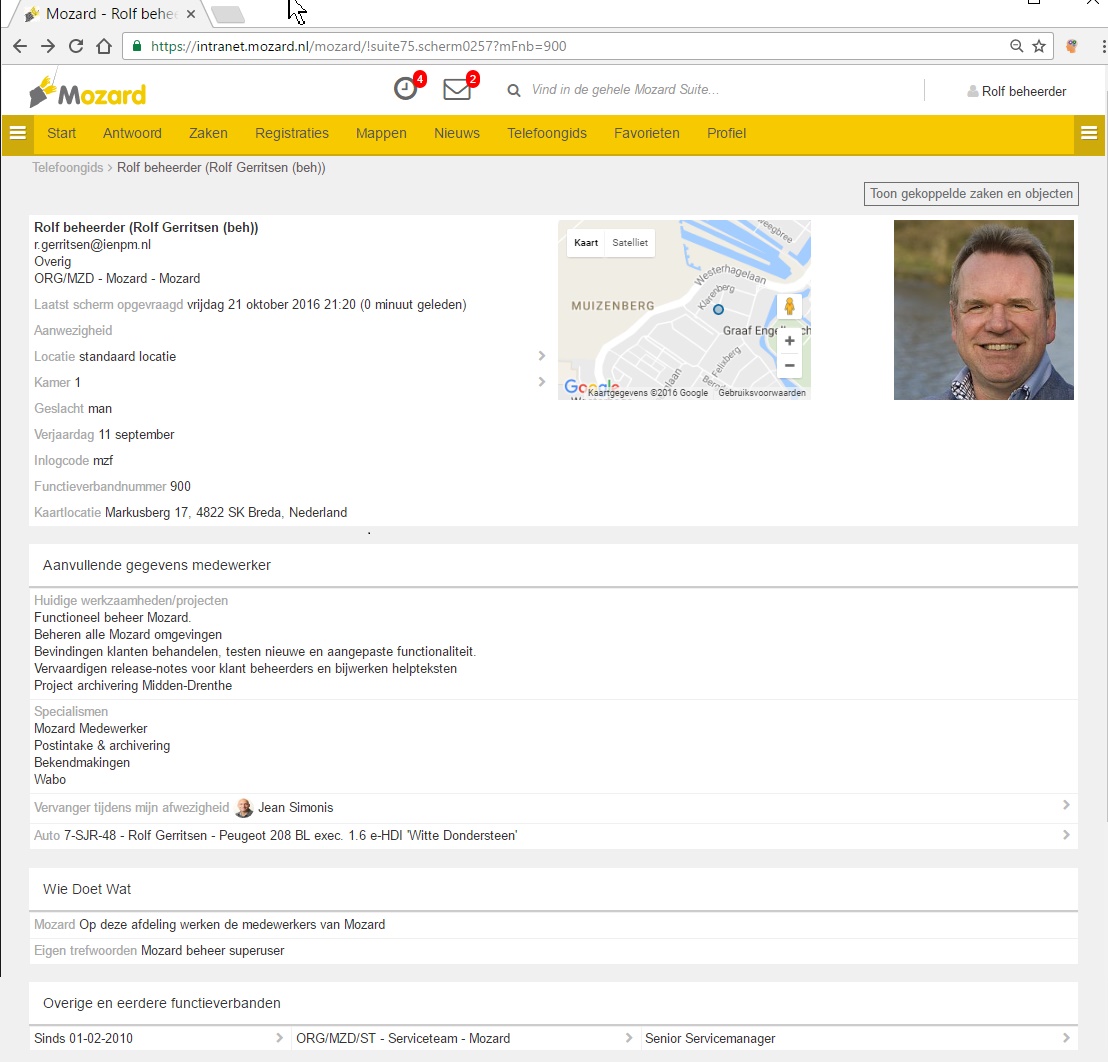
Task: Open the browser home icon
Action: tap(104, 46)
